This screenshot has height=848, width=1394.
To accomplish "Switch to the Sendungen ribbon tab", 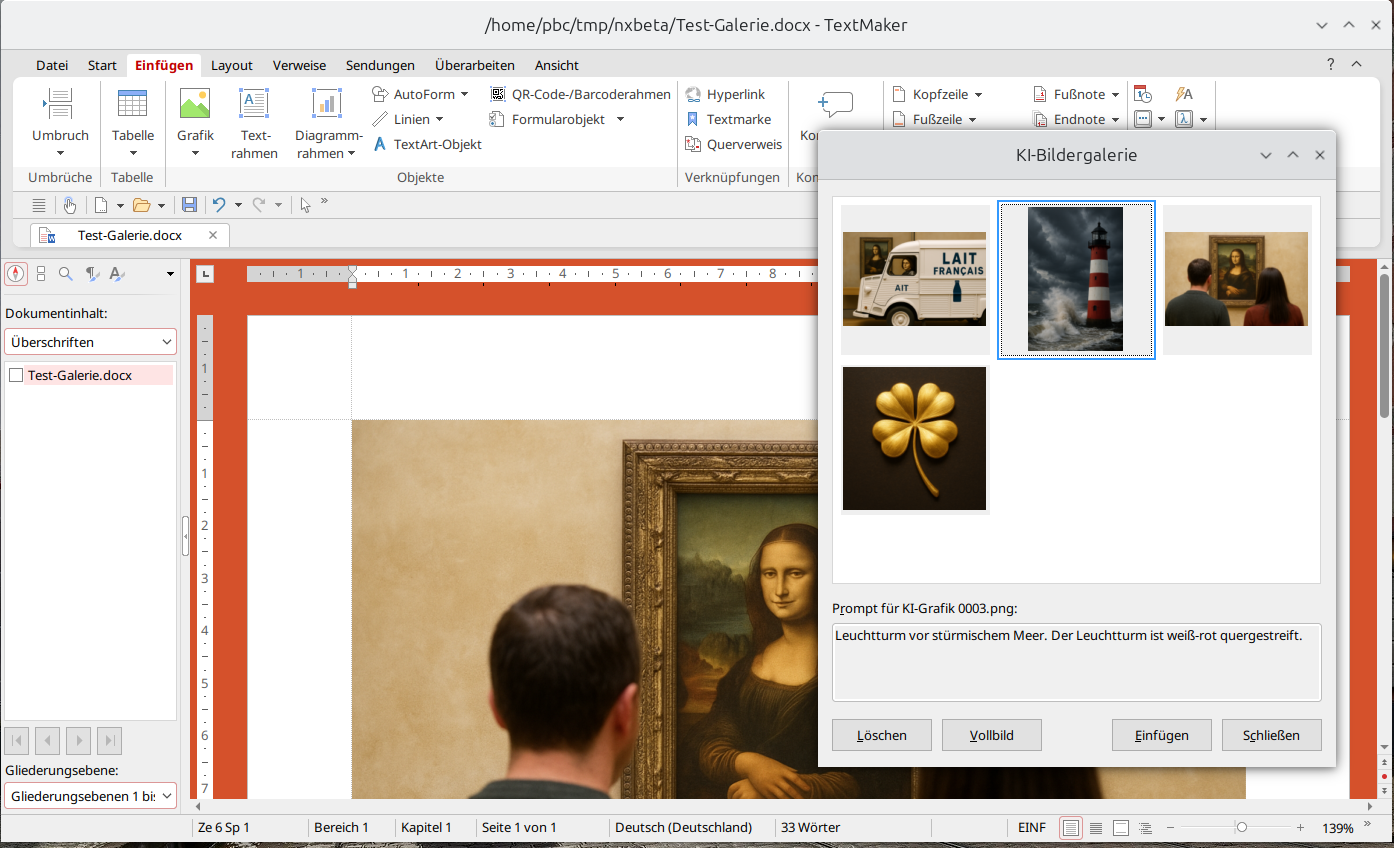I will [380, 65].
